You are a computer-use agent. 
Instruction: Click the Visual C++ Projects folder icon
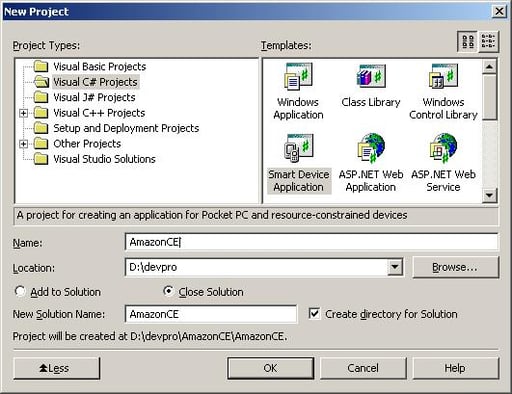(x=41, y=113)
